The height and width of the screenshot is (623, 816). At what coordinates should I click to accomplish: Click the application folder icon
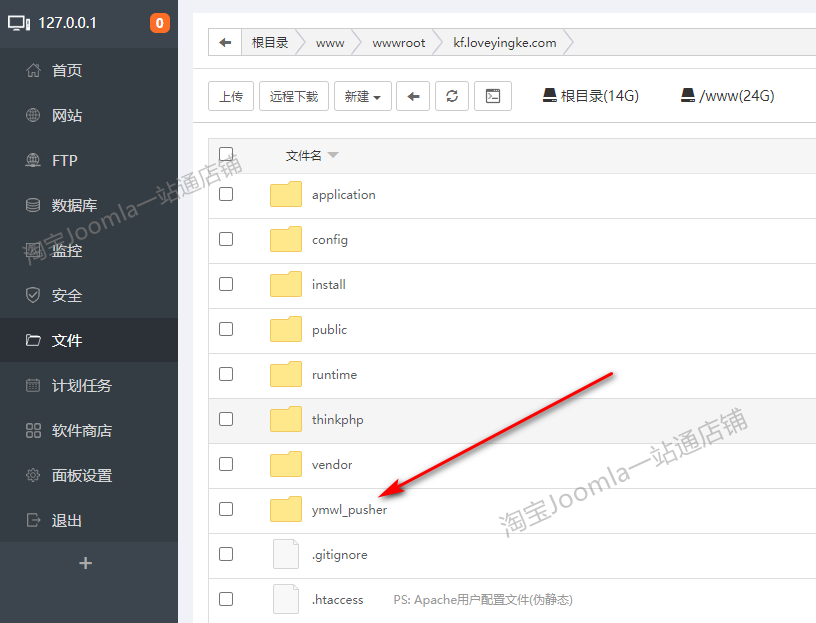286,194
